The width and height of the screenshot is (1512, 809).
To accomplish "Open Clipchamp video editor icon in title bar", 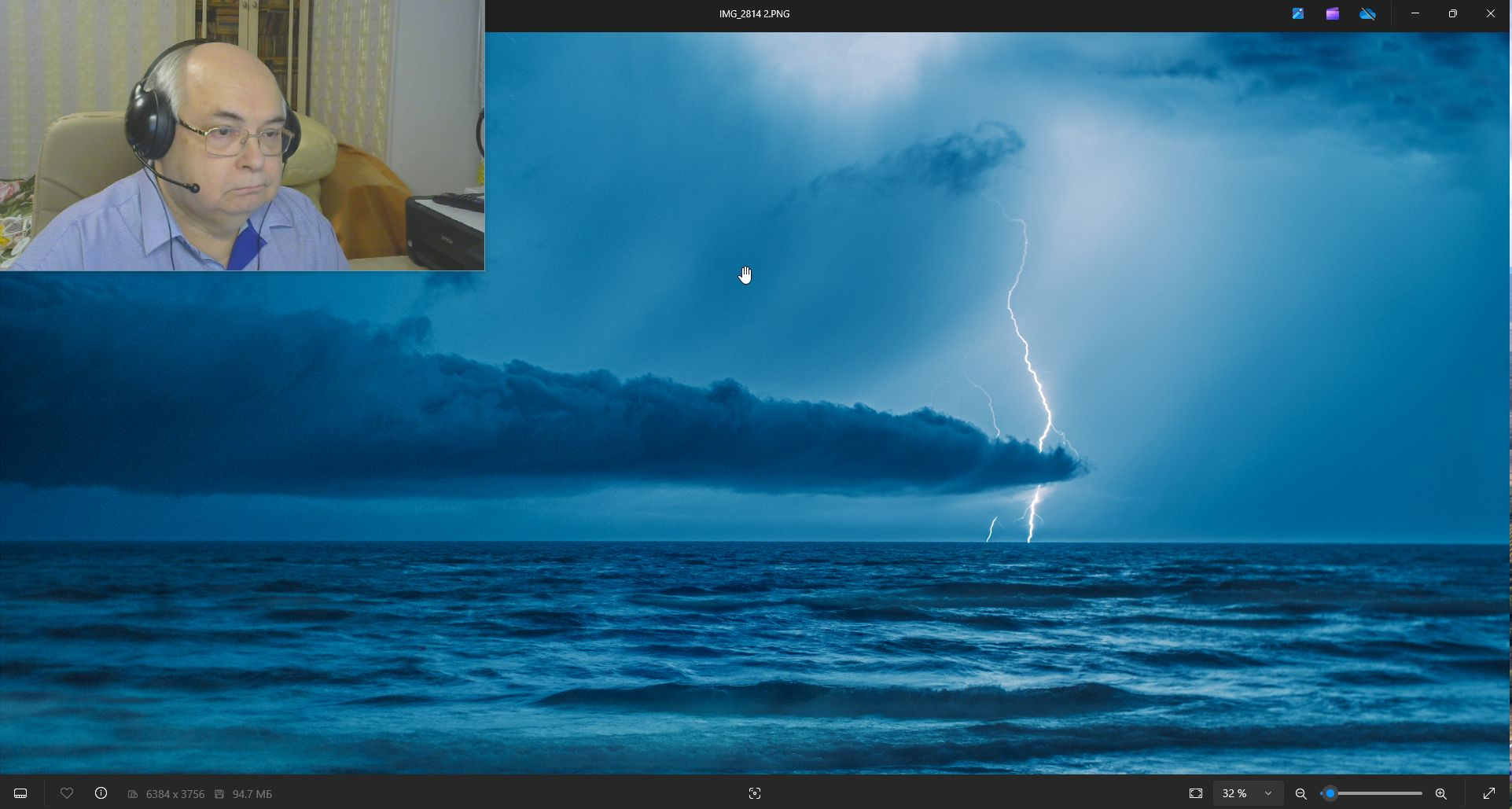I will pos(1332,13).
